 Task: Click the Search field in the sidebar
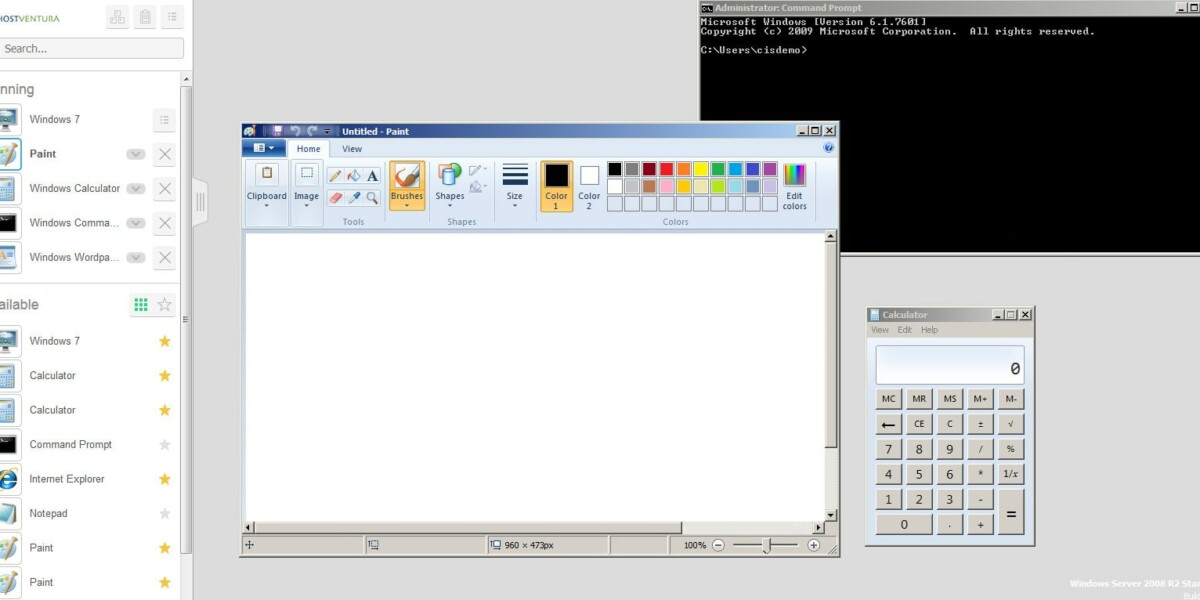[x=90, y=48]
